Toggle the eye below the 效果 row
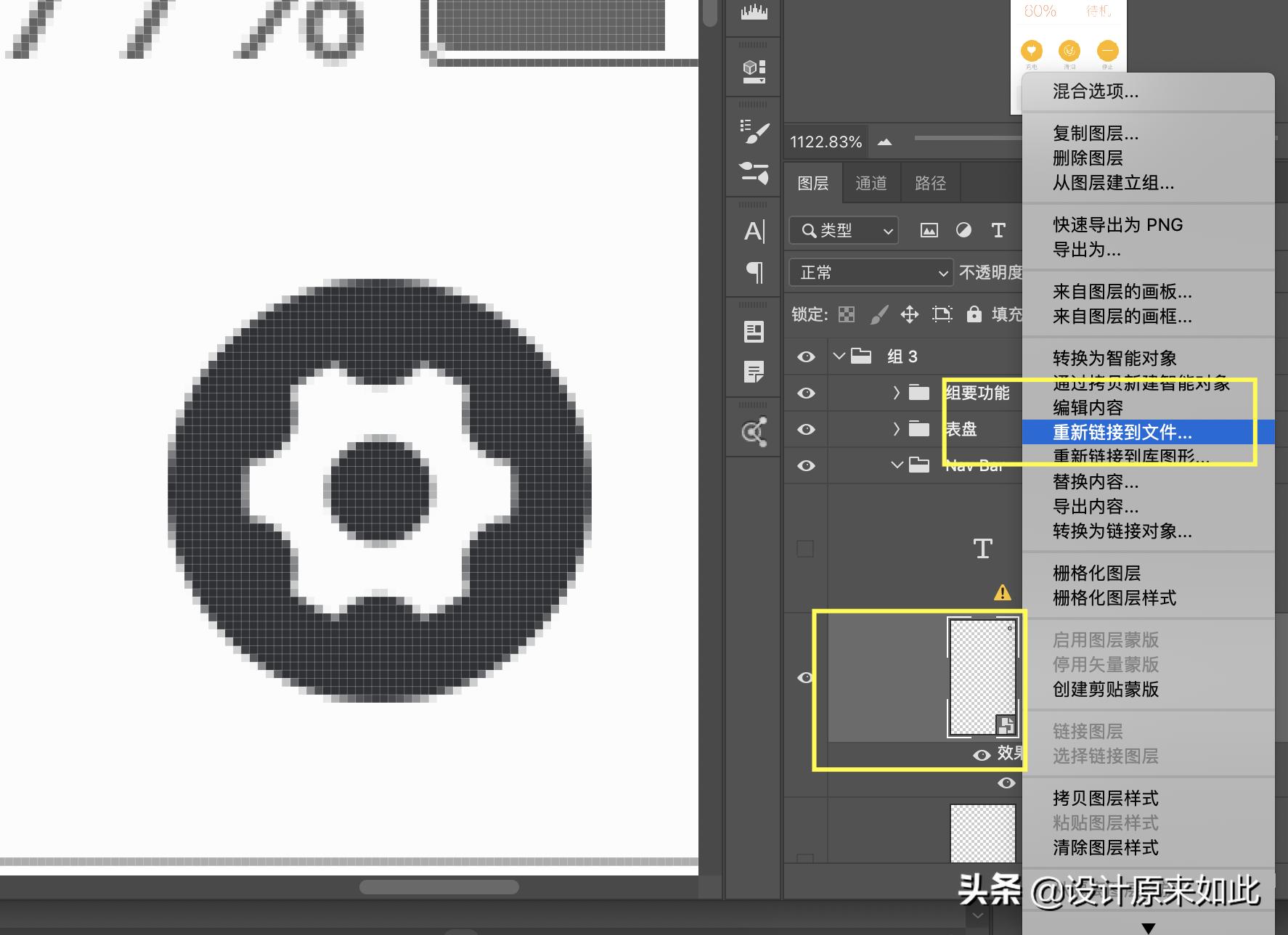 pos(1006,783)
